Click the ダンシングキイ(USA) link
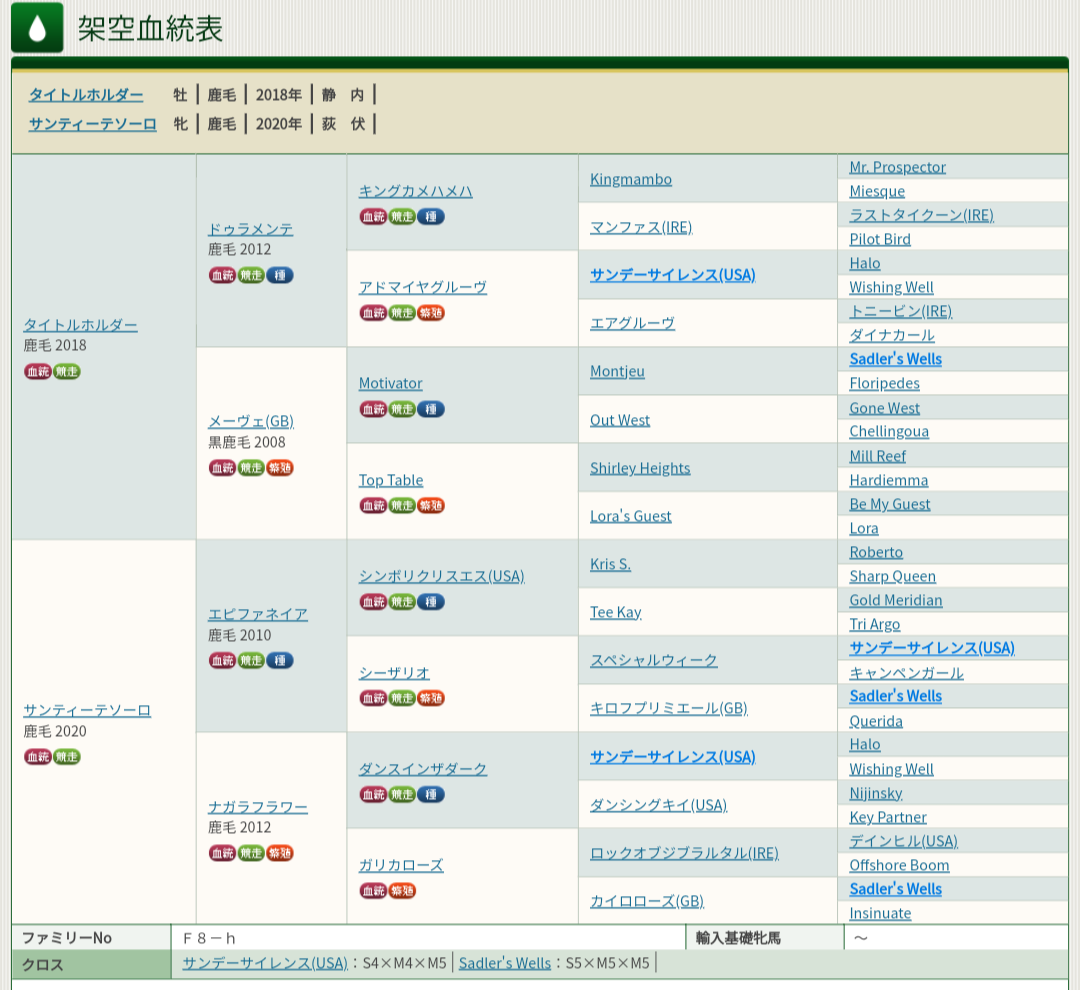The image size is (1080, 990). [x=658, y=805]
